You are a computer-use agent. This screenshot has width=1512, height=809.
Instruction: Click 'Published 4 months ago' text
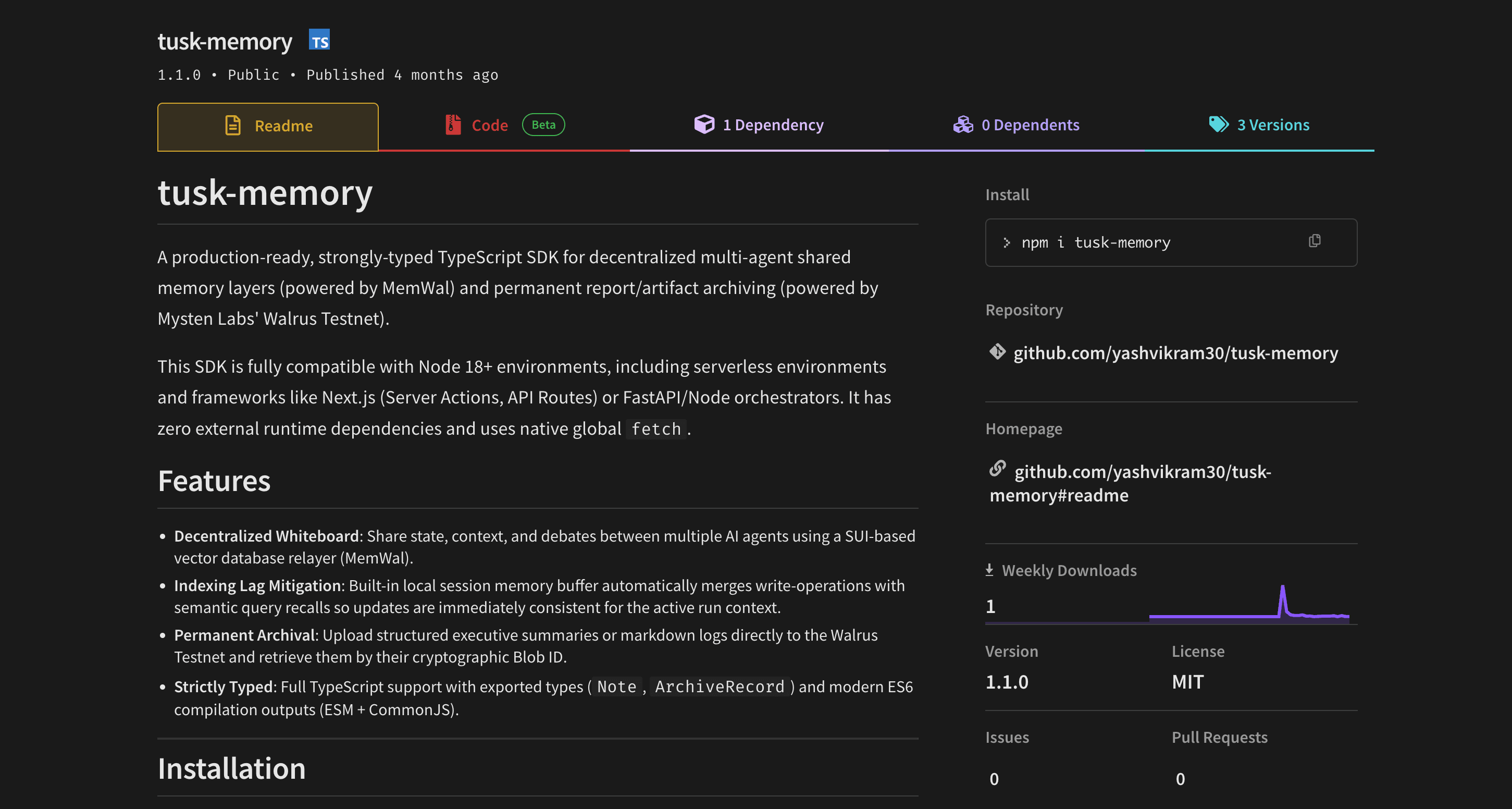[402, 75]
